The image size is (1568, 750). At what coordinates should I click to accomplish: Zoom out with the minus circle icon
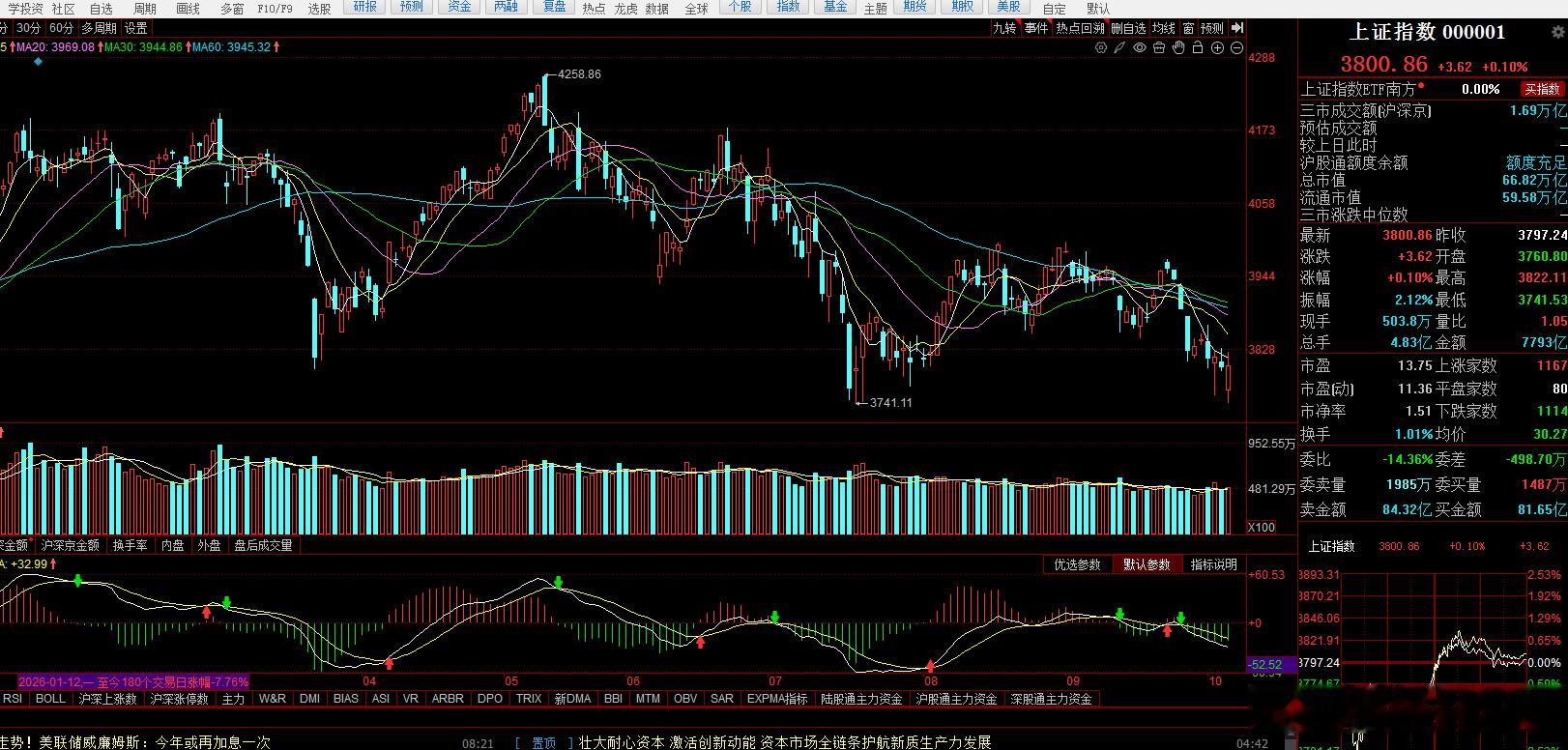point(1236,47)
